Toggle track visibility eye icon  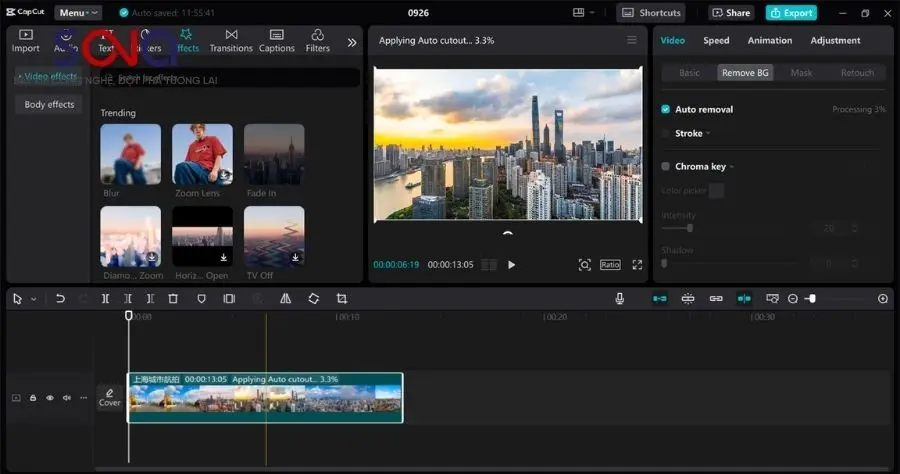50,398
